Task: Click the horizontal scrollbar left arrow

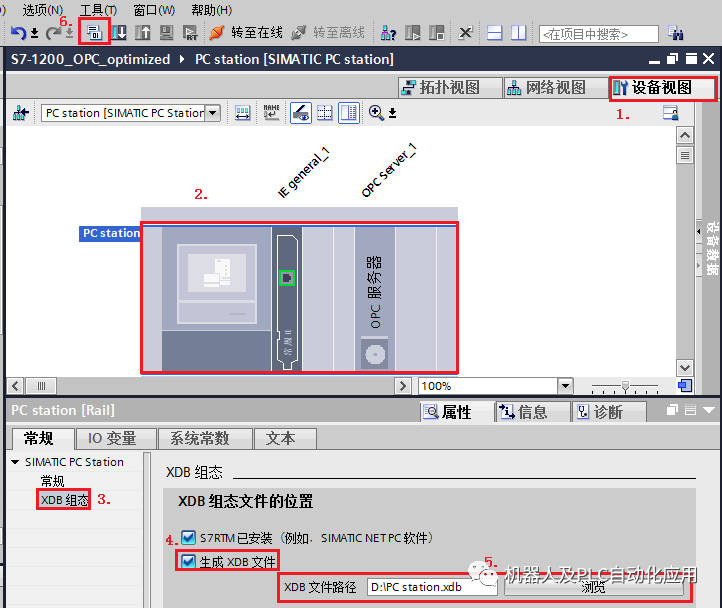Action: point(15,386)
